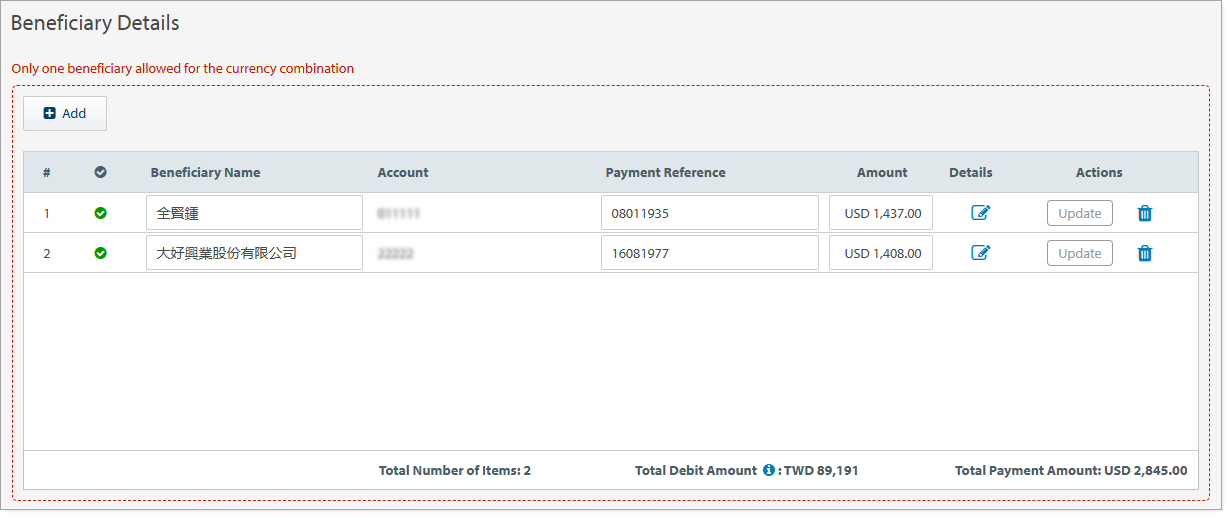
Task: Click Update button for row 1
Action: [x=1079, y=213]
